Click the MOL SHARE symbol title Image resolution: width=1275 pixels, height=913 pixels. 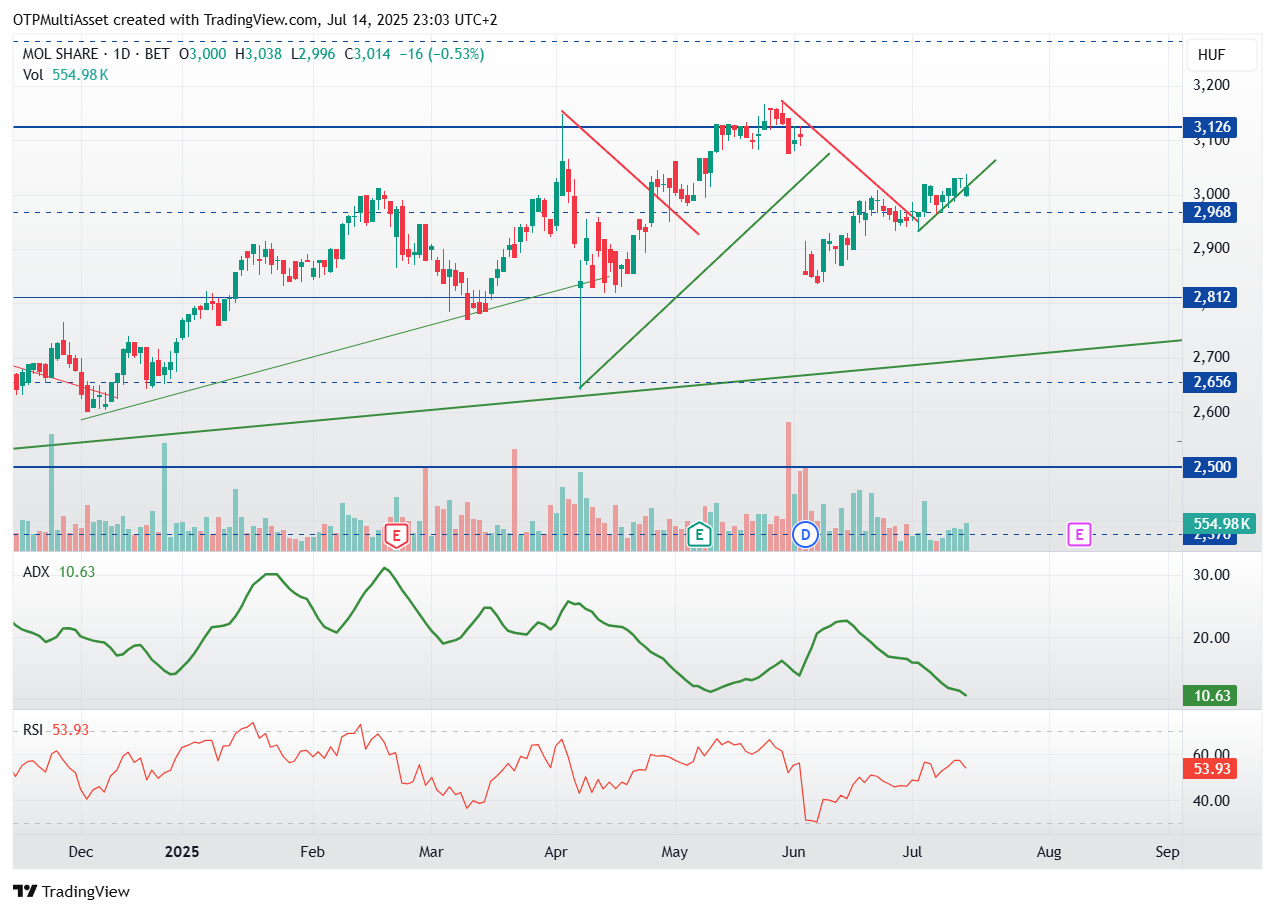click(61, 54)
